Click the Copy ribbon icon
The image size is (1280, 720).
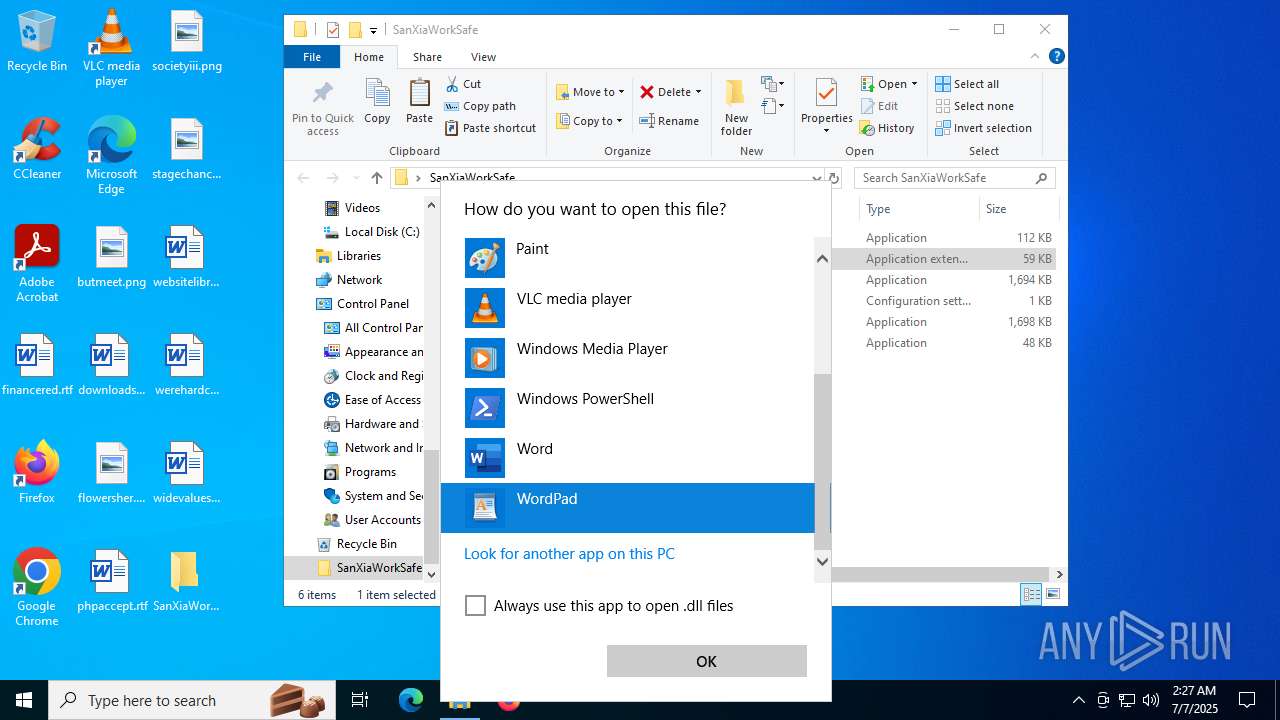377,102
